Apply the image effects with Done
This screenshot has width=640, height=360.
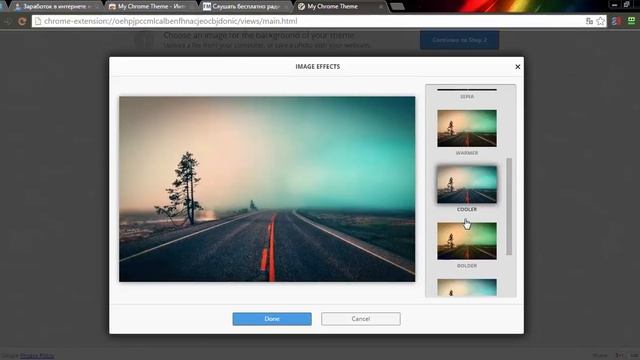pos(272,319)
